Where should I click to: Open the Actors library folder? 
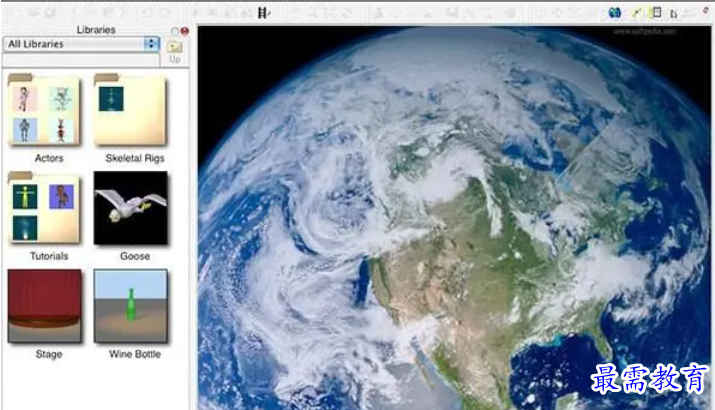coord(44,110)
